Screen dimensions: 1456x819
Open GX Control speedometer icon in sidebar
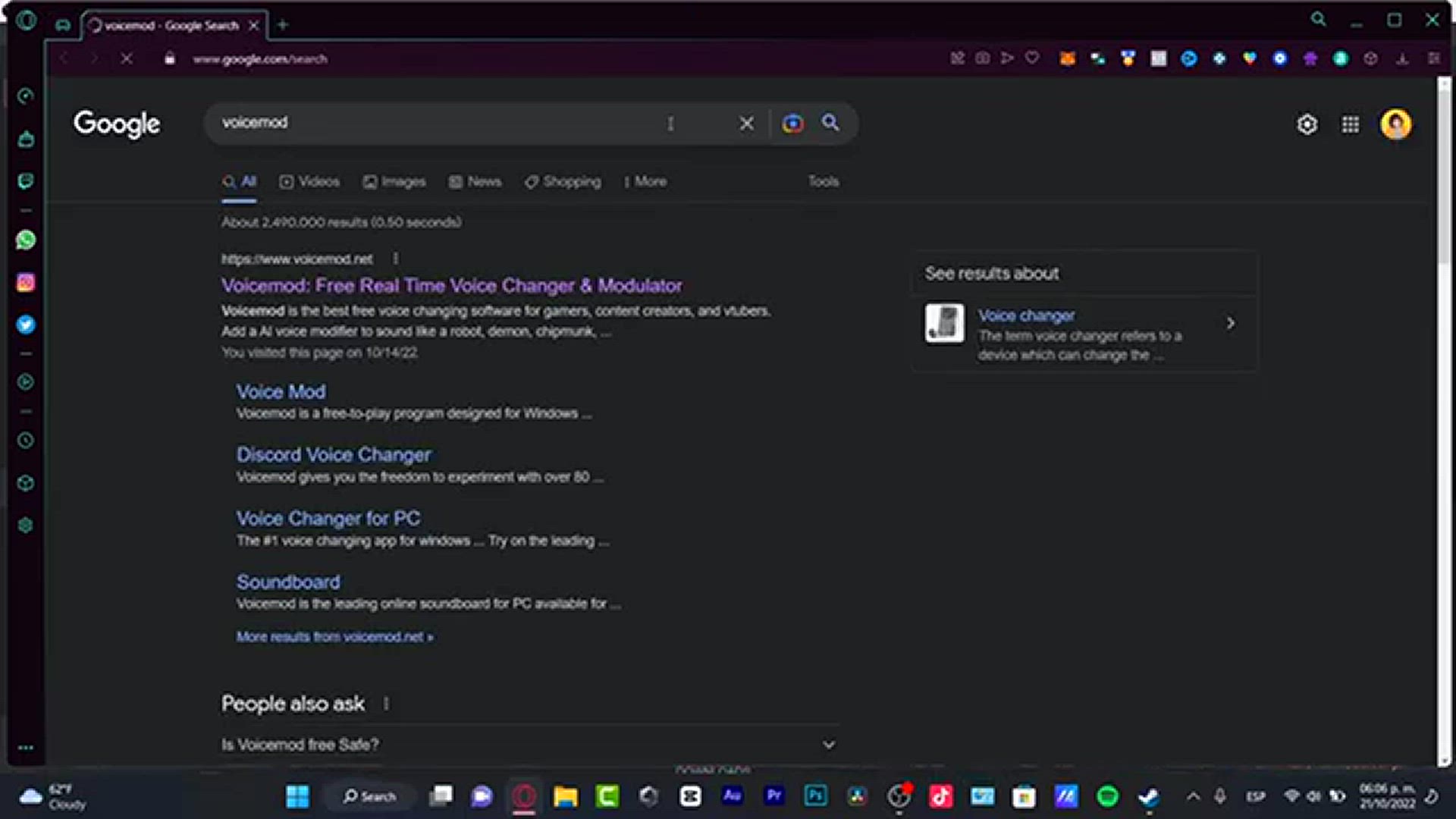[26, 96]
